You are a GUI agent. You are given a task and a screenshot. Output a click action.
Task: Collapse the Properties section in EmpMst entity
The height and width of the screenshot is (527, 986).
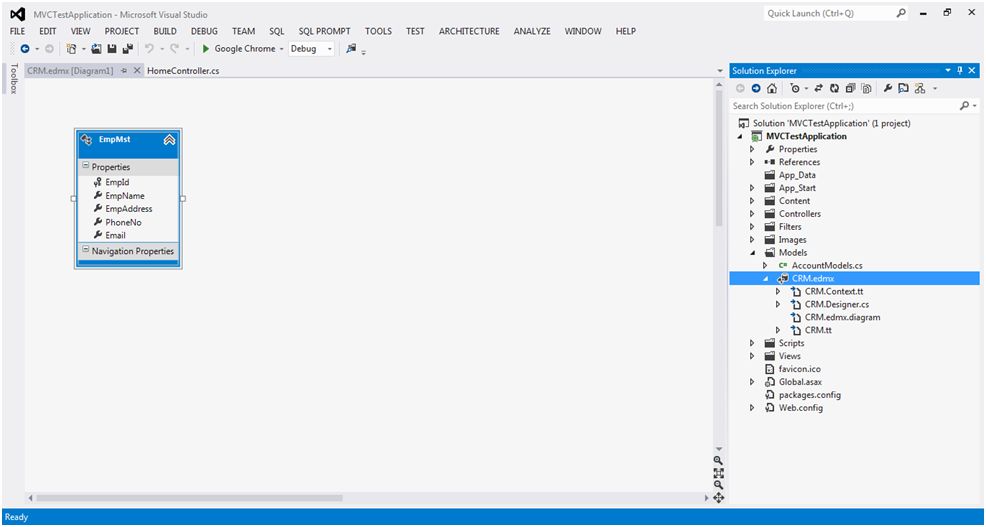(85, 166)
